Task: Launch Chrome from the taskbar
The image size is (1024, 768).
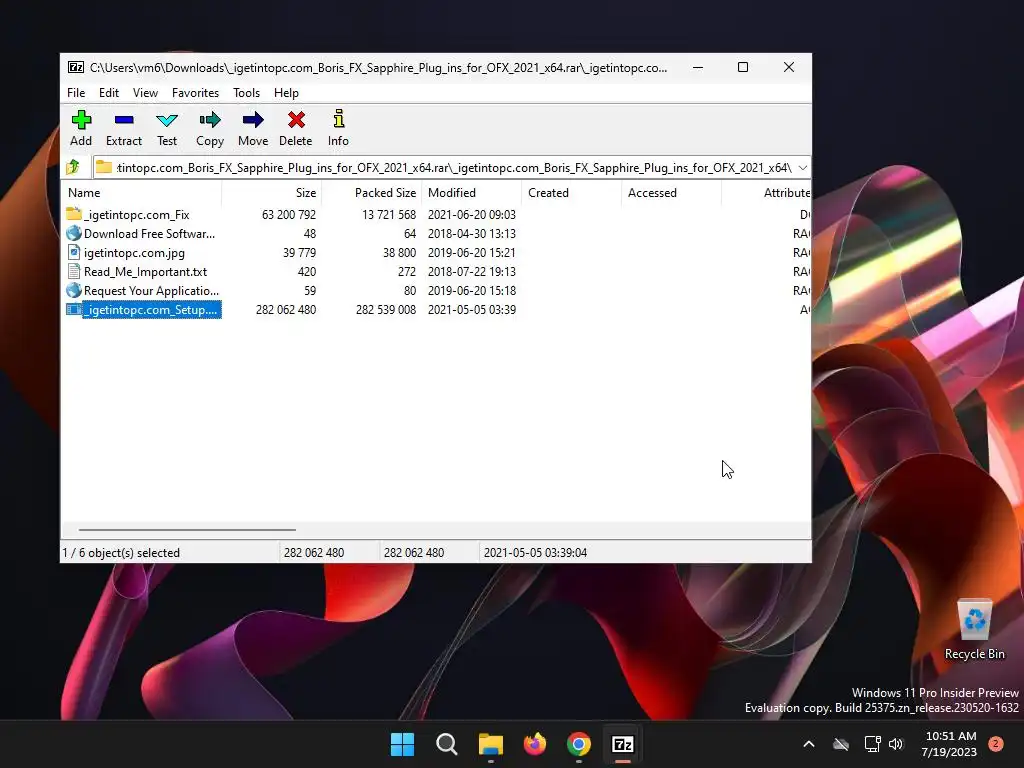Action: pos(579,744)
